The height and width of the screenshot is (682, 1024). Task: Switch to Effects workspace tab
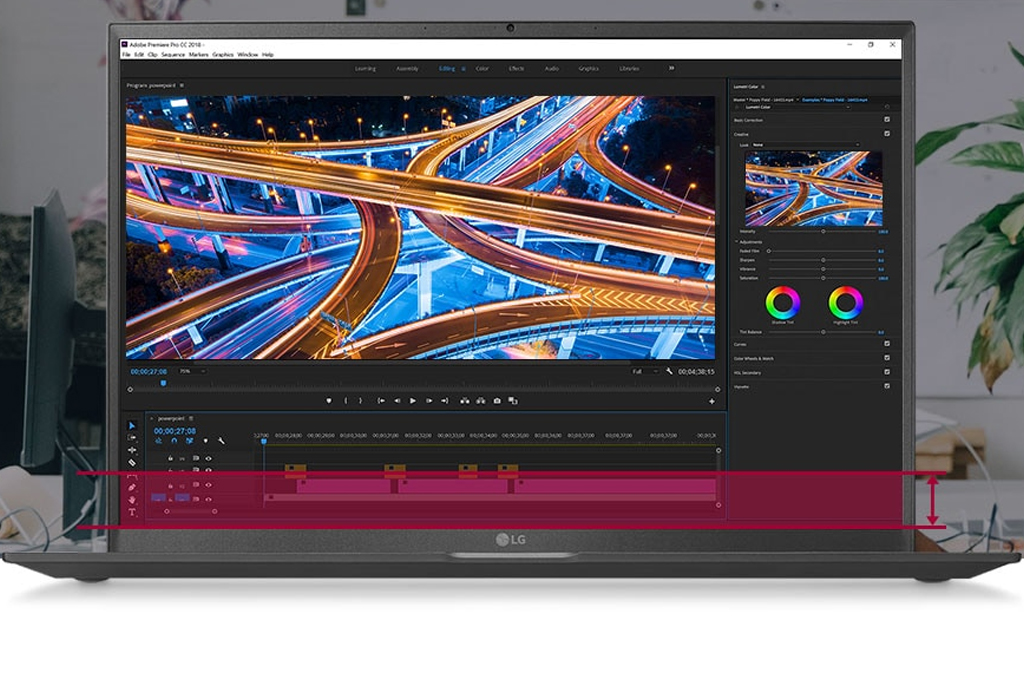[x=517, y=69]
